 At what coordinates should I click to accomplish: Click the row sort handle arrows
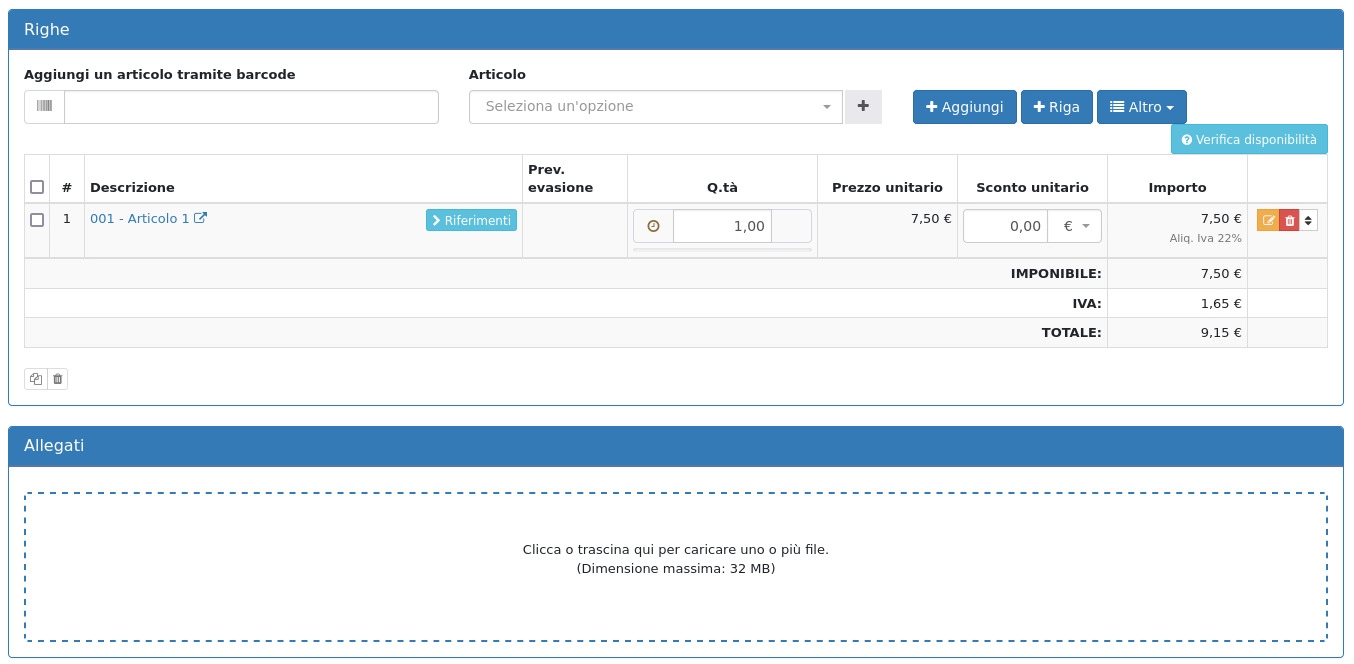(1308, 221)
